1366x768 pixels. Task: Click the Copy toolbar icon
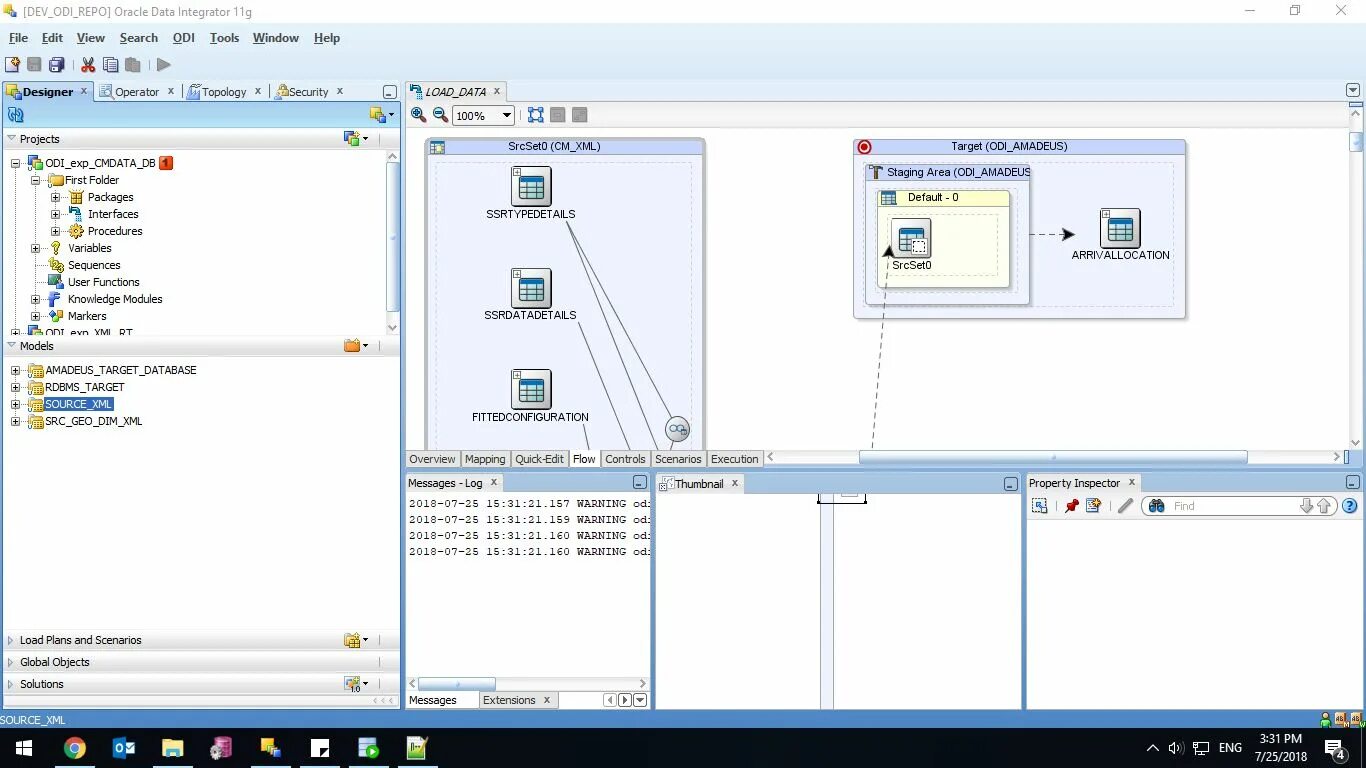pyautogui.click(x=111, y=65)
